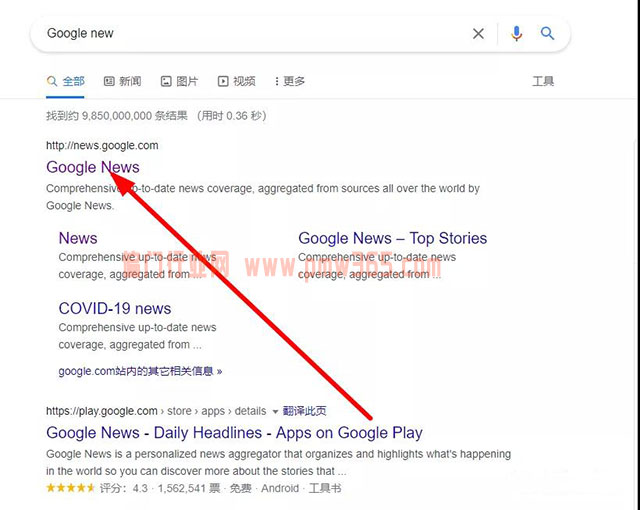Open the "Google News" search result
Viewport: 640px width, 510px height.
(93, 167)
